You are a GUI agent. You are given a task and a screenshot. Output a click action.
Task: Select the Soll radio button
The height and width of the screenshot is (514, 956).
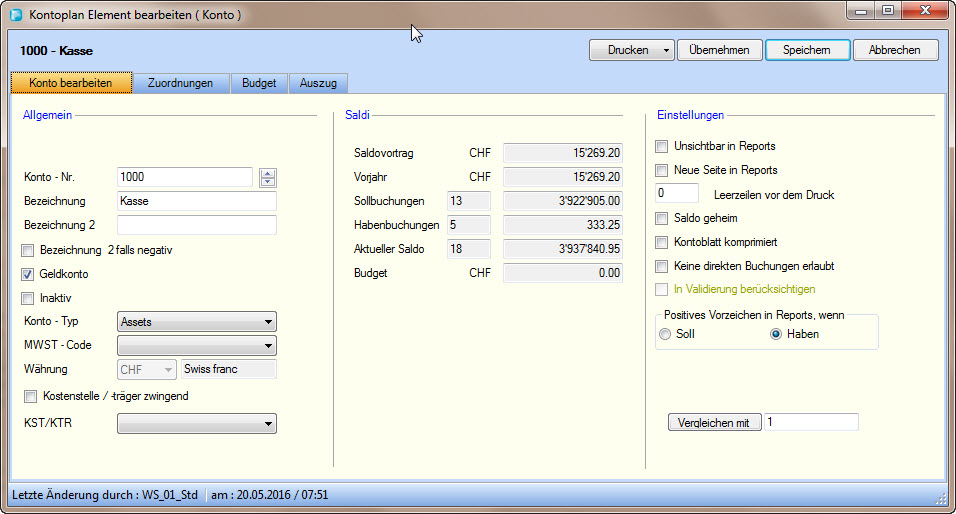666,334
